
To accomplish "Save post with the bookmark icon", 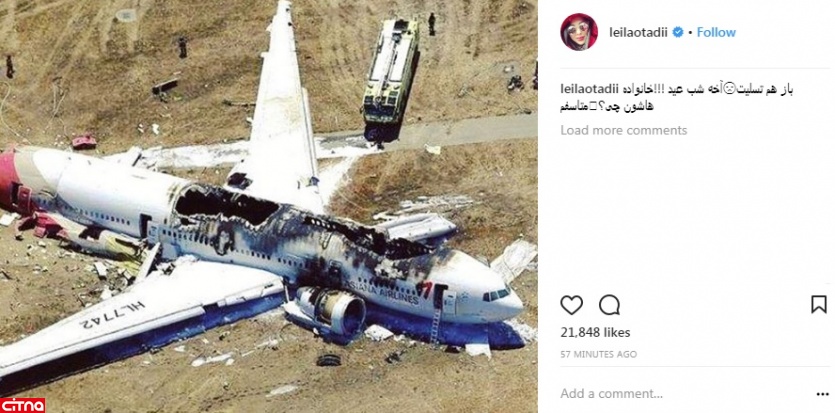I will coord(818,304).
